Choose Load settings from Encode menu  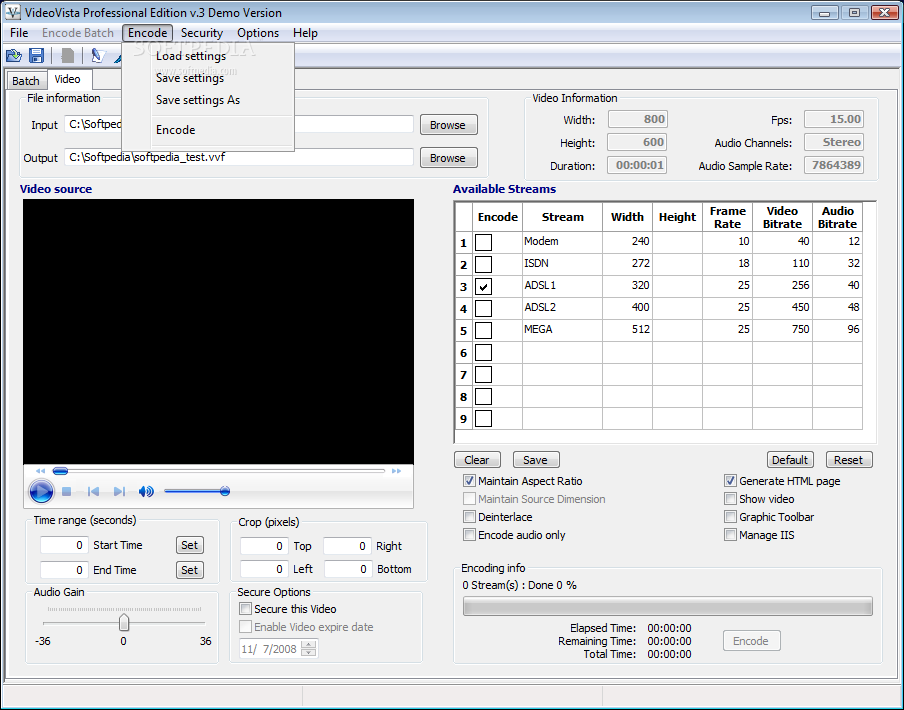click(208, 56)
